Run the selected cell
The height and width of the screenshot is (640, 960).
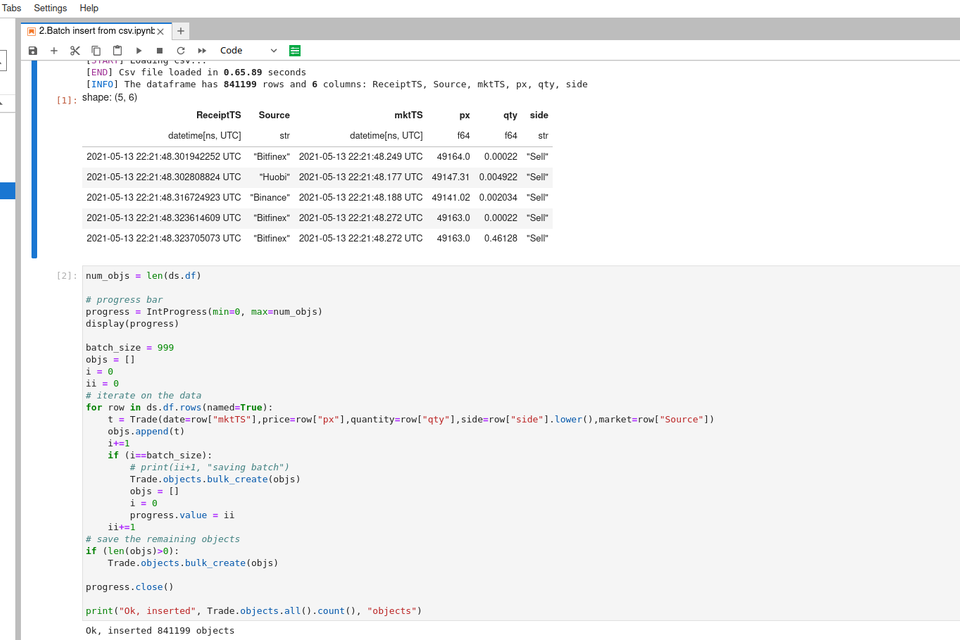pos(139,50)
